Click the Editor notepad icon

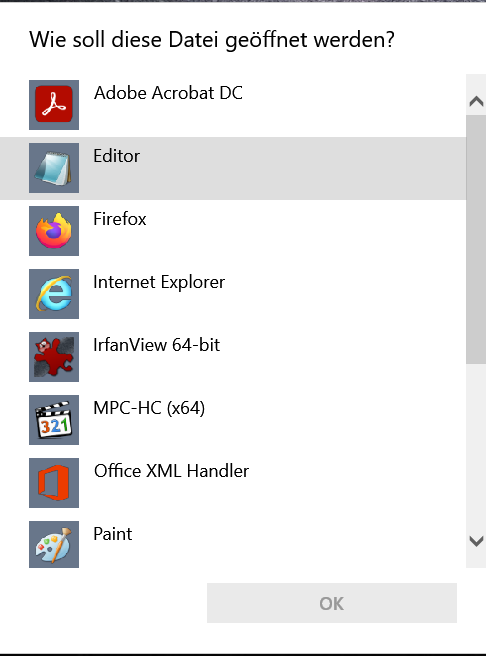point(54,168)
